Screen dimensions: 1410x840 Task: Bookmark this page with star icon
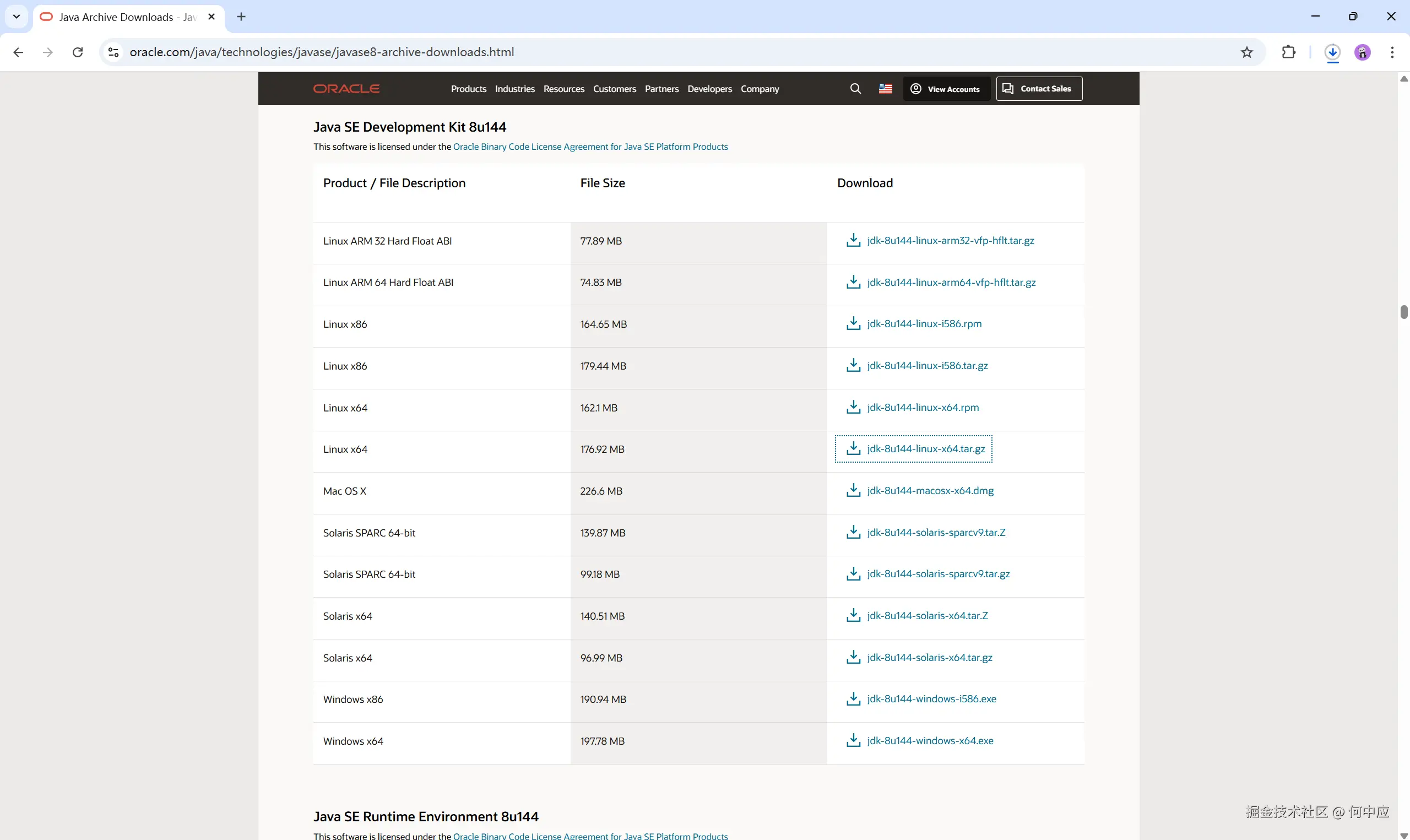1246,52
